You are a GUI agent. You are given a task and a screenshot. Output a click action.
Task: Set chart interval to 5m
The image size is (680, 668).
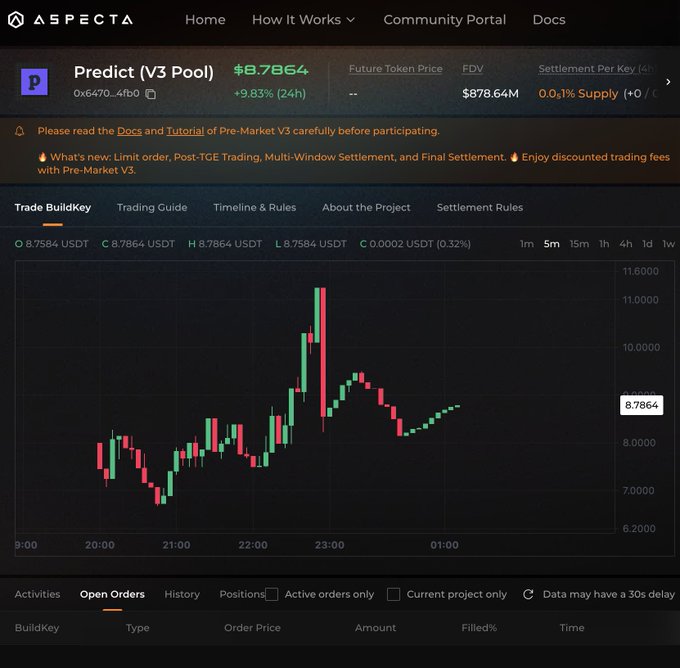click(x=552, y=244)
